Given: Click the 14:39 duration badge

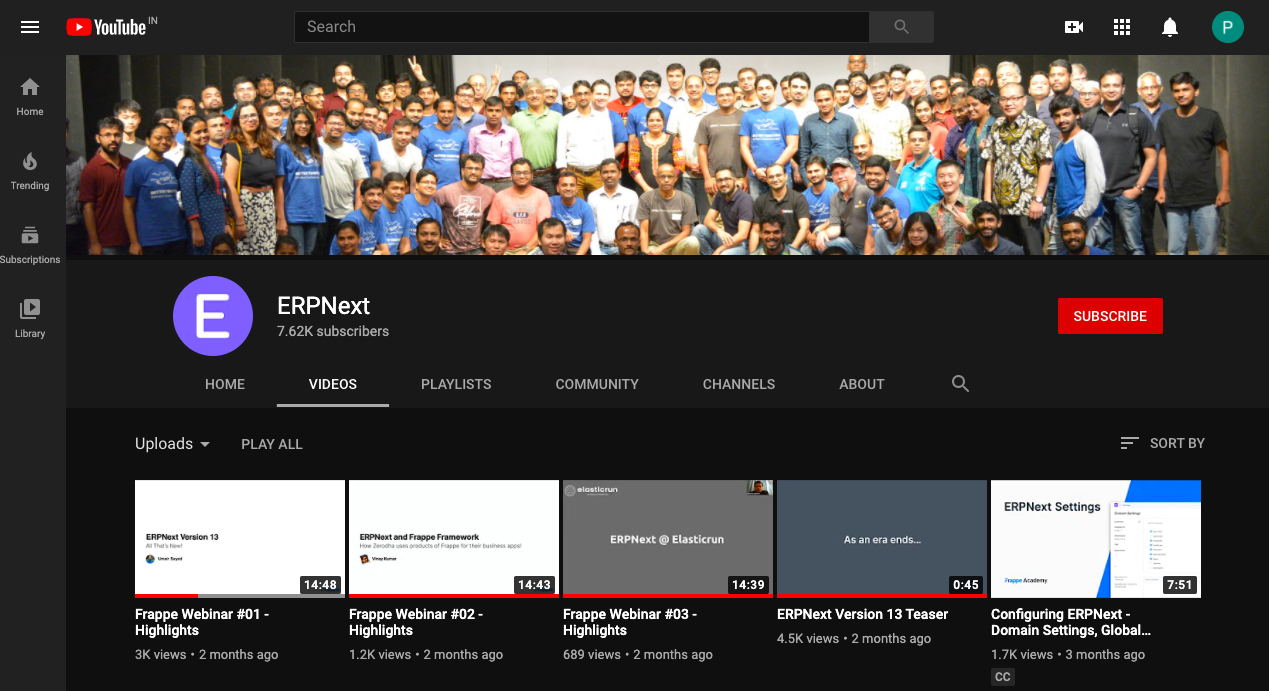Looking at the screenshot, I should click(x=748, y=585).
